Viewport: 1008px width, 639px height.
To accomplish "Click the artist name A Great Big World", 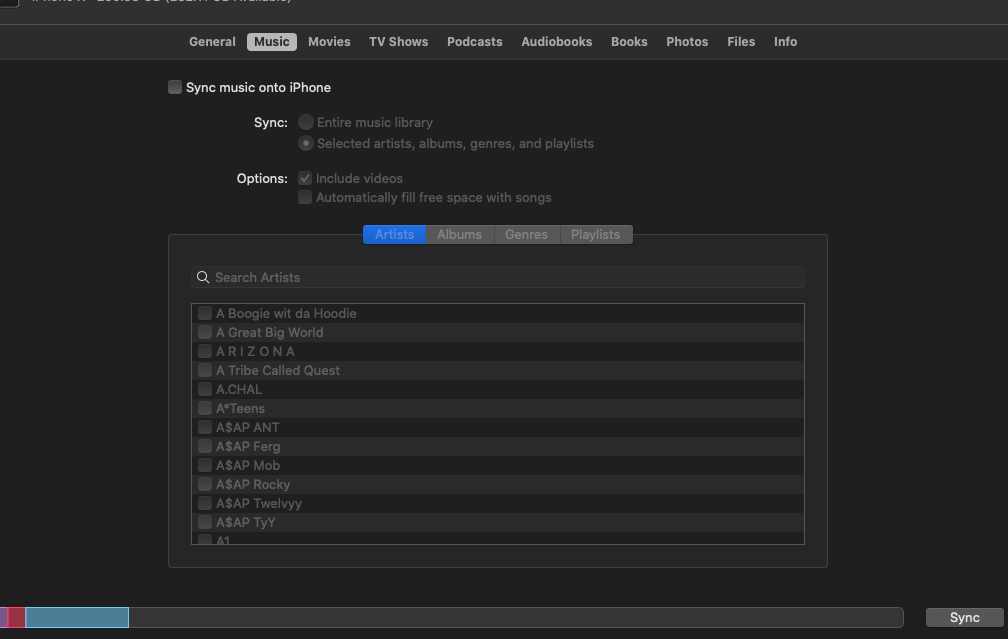I will click(269, 332).
